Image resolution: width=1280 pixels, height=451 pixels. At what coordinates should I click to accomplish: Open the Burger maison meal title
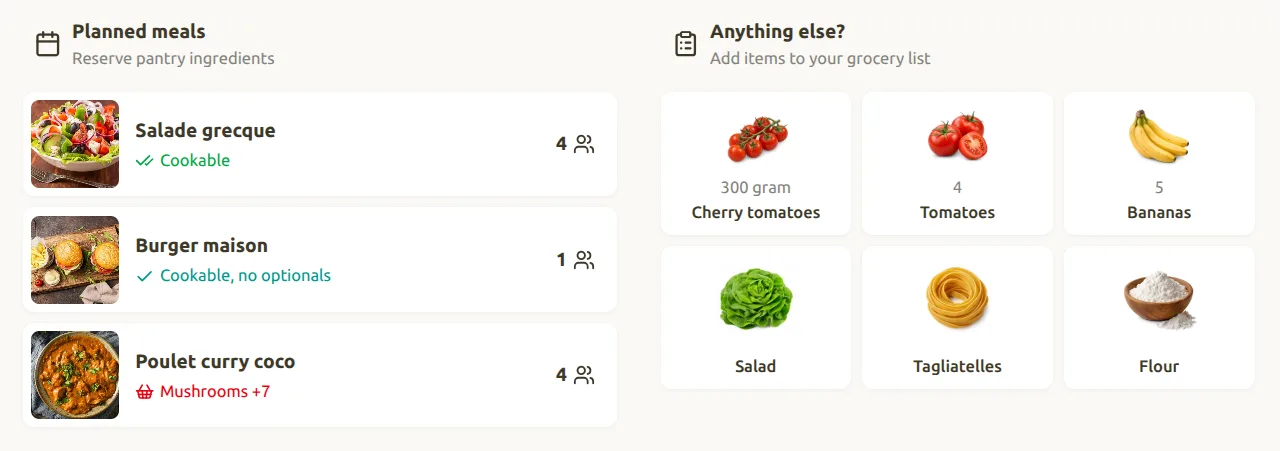(x=201, y=245)
